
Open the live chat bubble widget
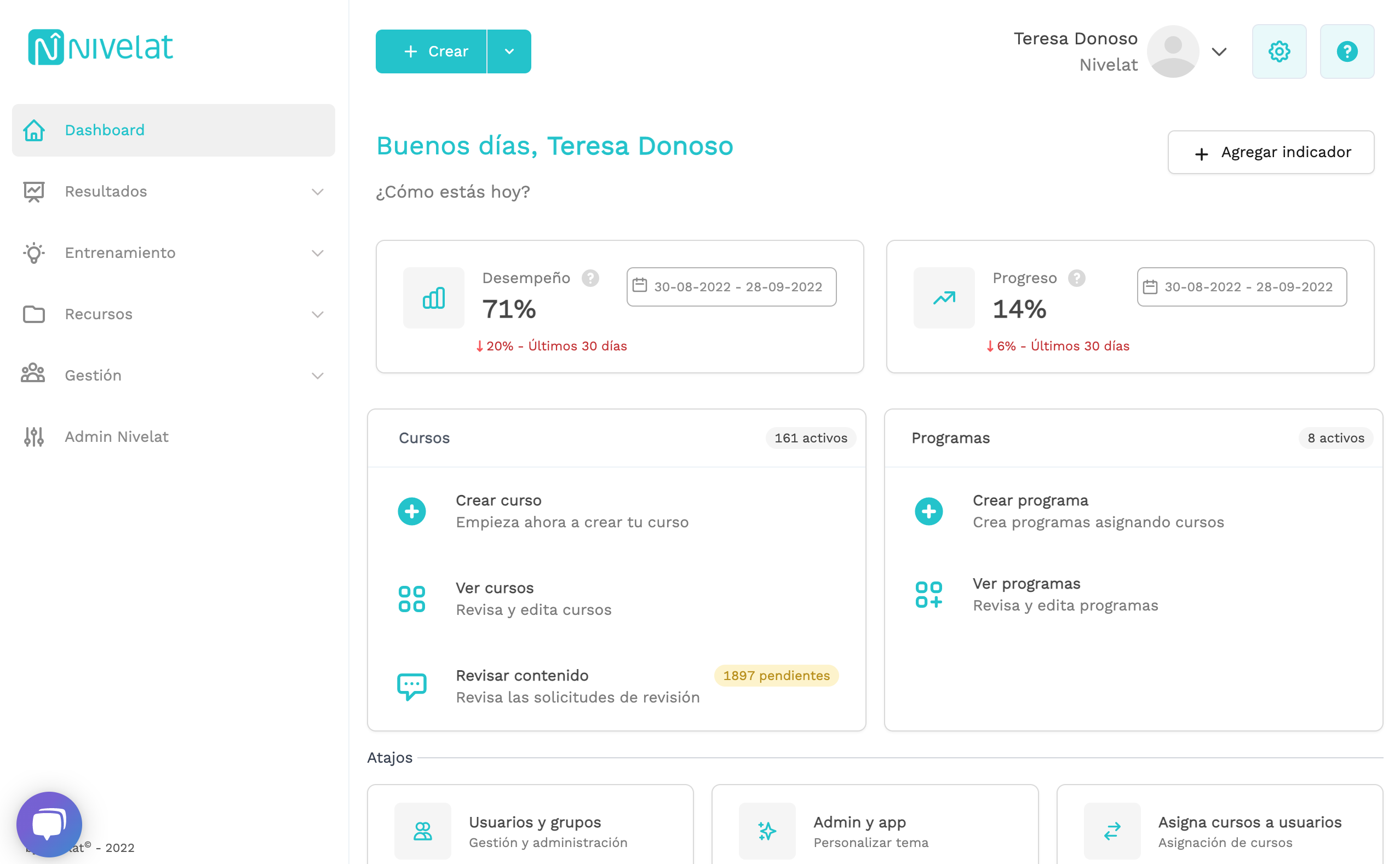(x=50, y=823)
